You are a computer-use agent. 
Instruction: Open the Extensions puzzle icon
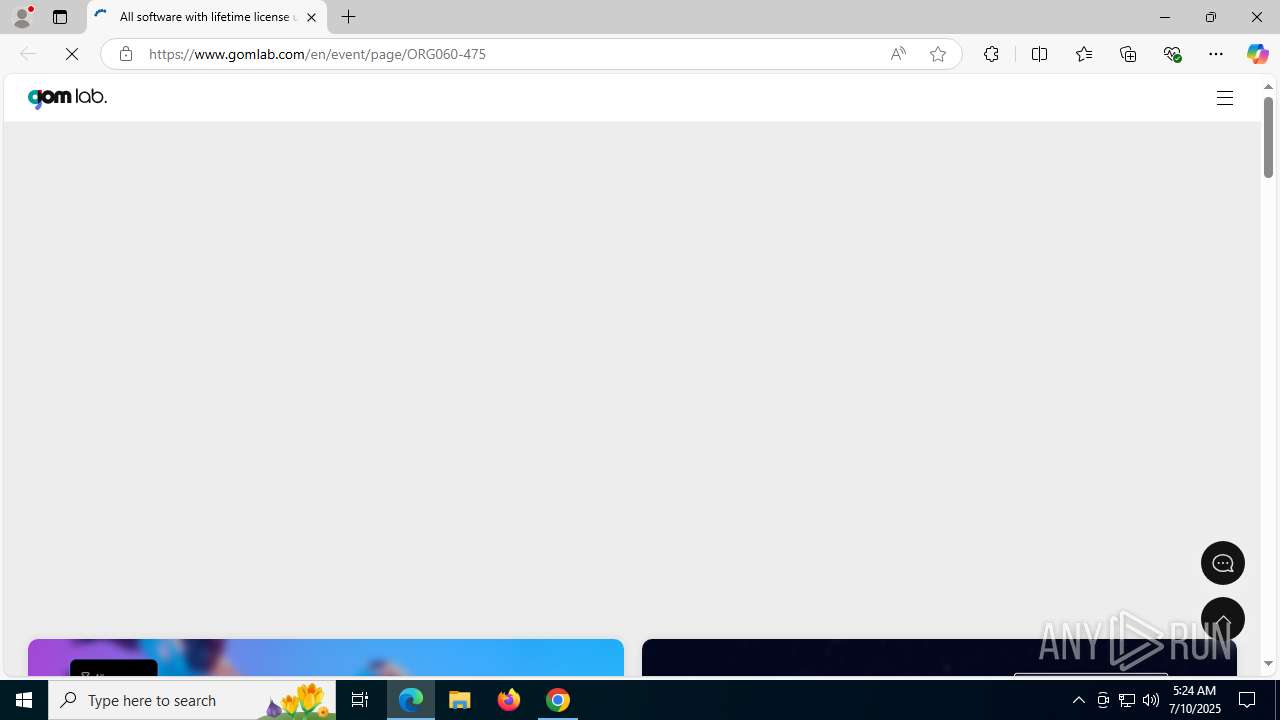(x=991, y=54)
